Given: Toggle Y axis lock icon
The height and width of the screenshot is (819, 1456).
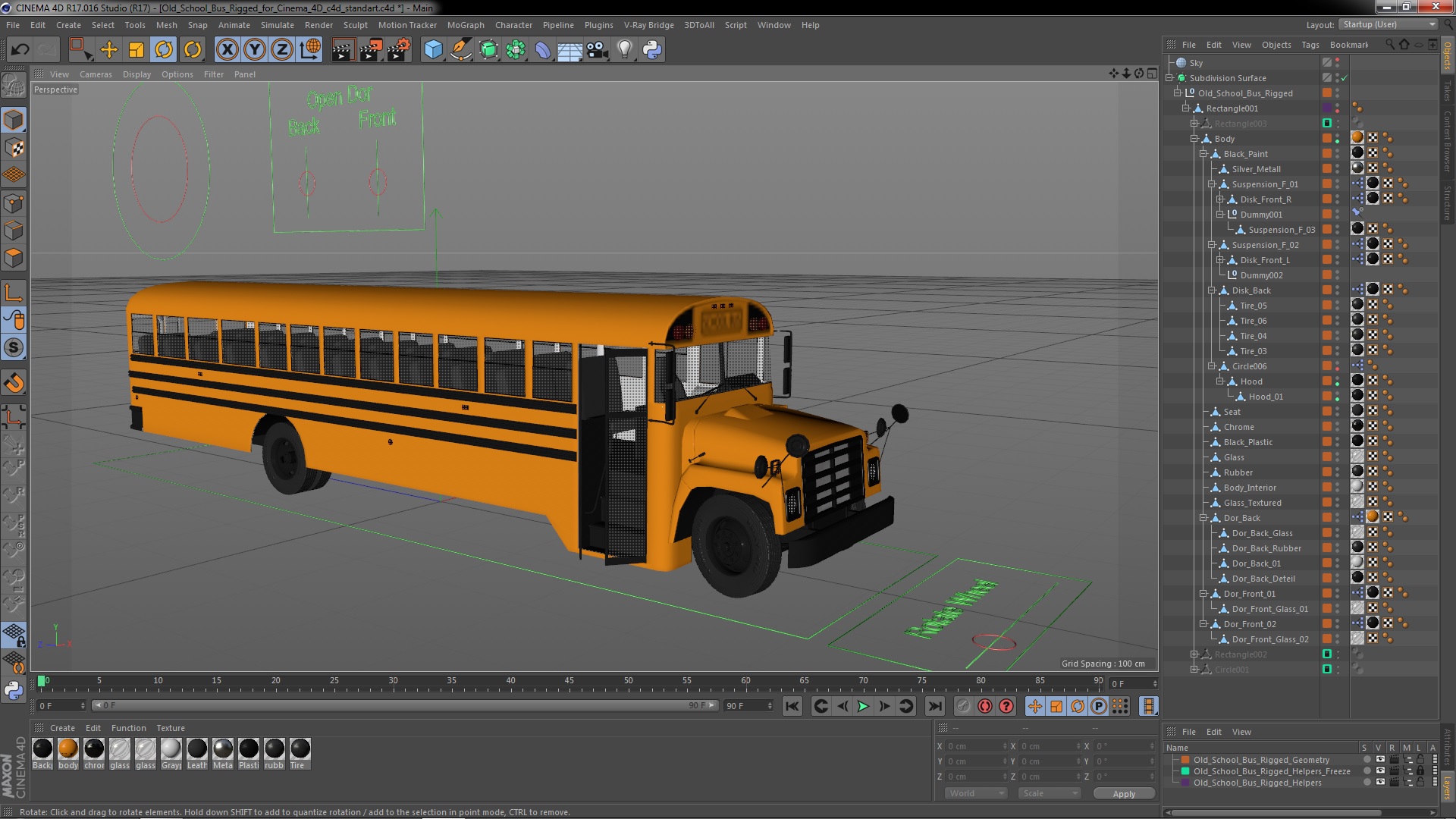Looking at the screenshot, I should coord(255,50).
